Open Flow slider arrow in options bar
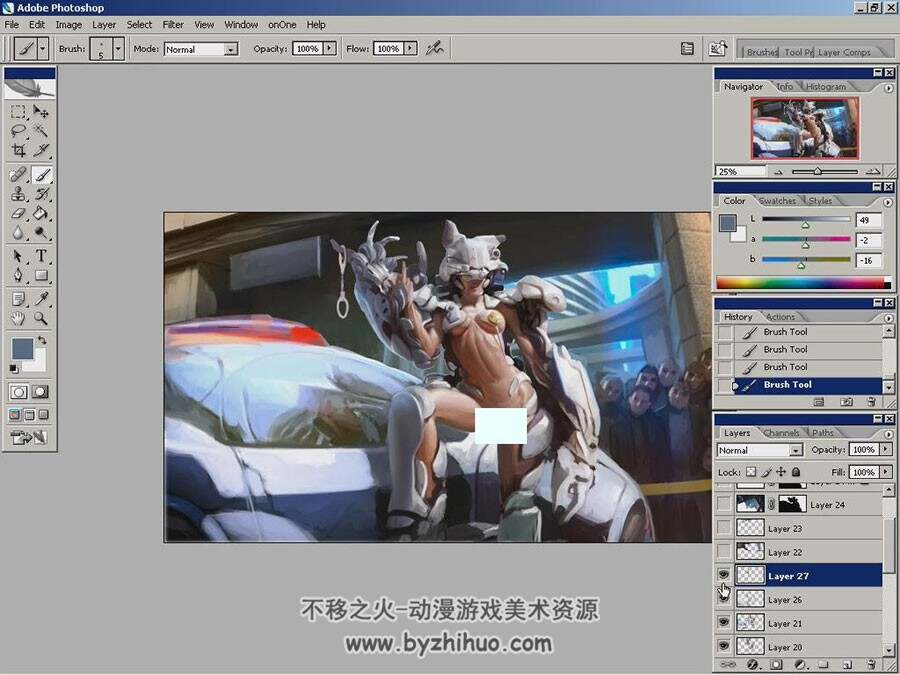The width and height of the screenshot is (900, 675). 410,49
